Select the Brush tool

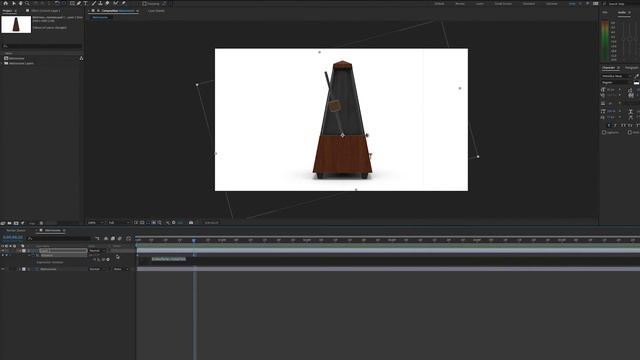tap(93, 3)
